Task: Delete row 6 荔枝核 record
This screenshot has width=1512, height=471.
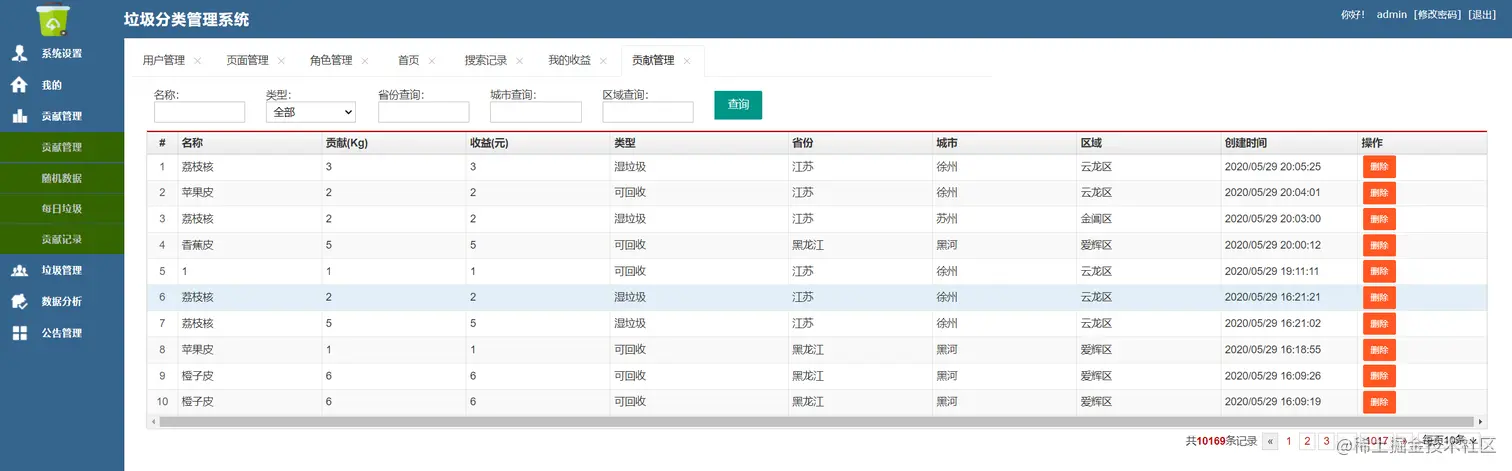Action: click(1379, 297)
